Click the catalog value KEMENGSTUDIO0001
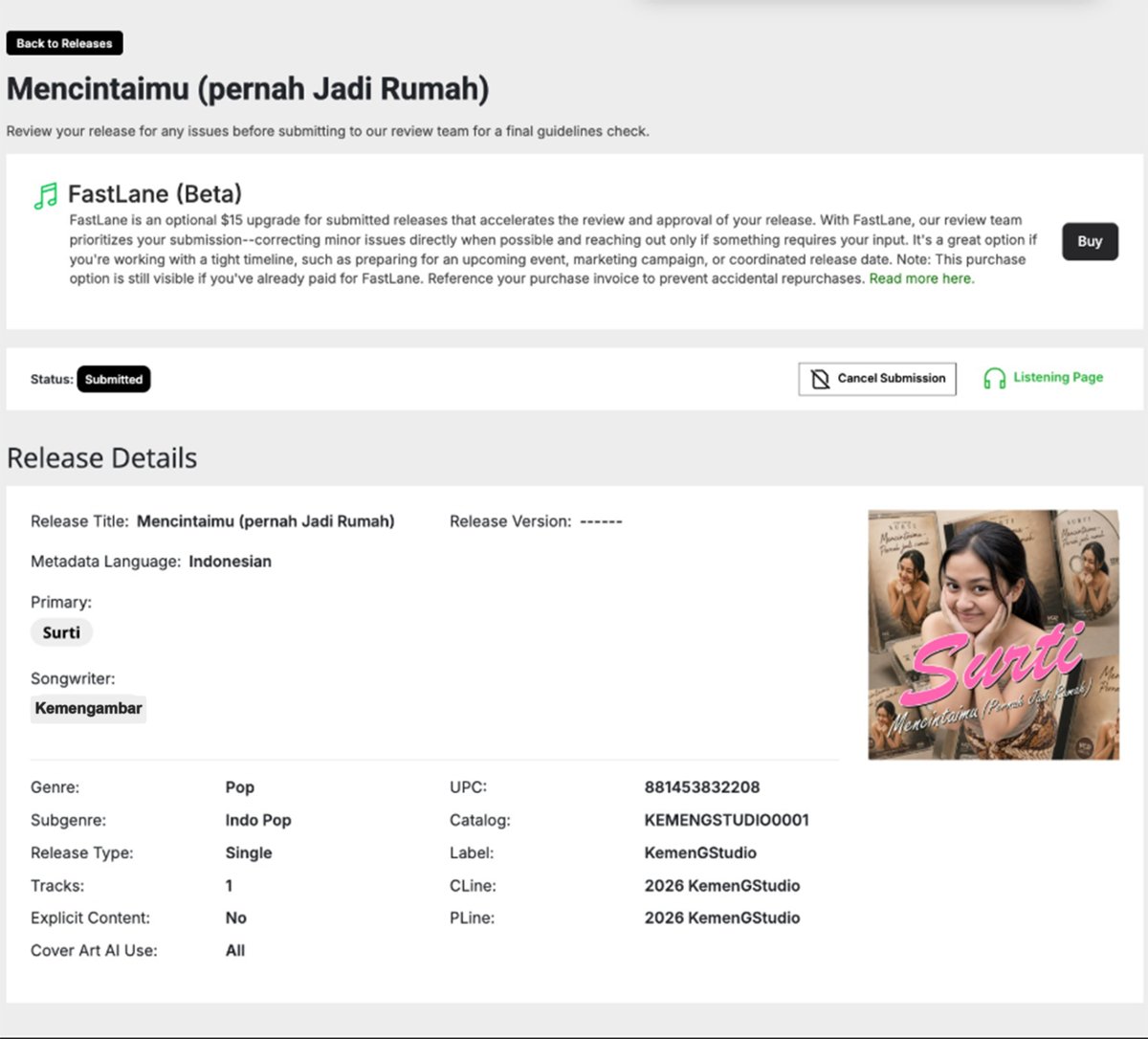The width and height of the screenshot is (1148, 1039). [727, 820]
